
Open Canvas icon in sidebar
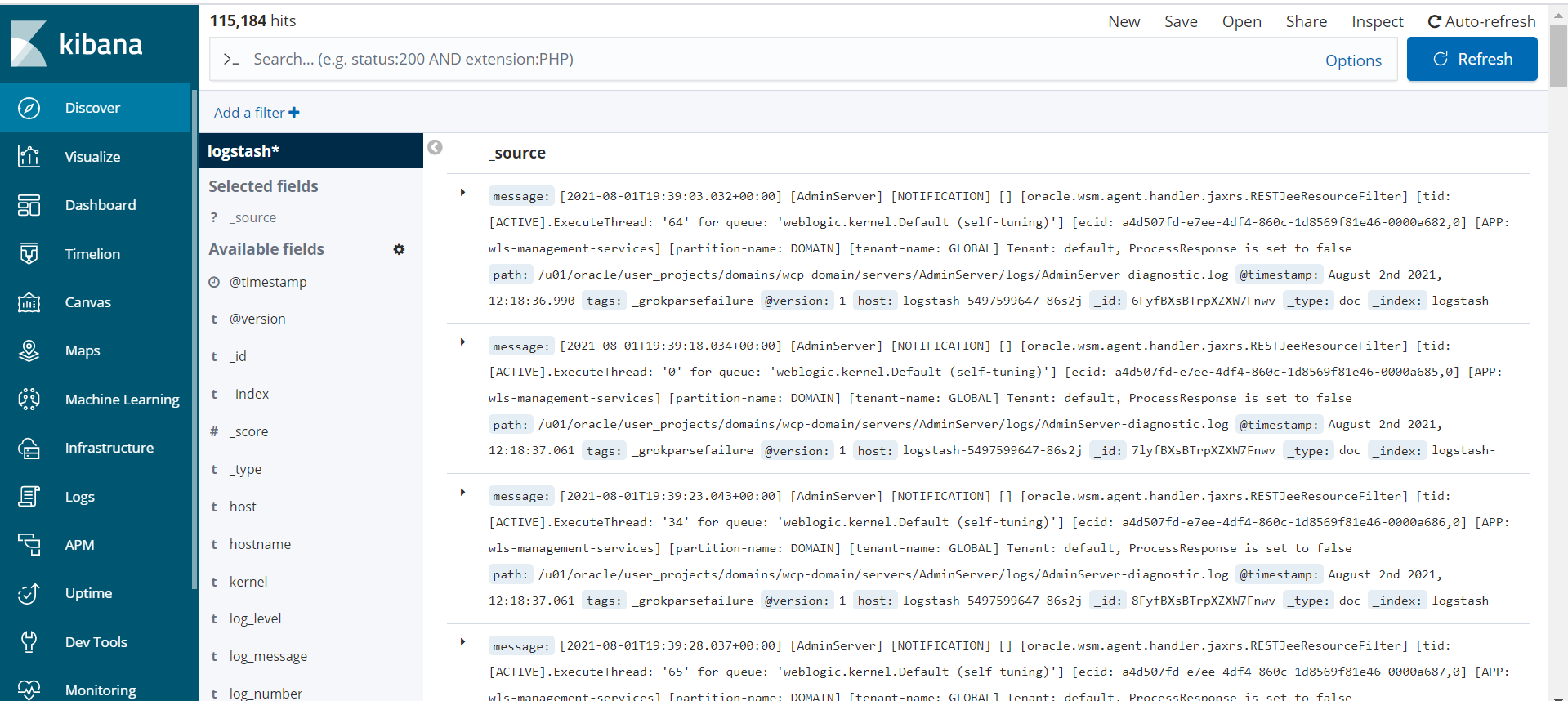point(29,302)
